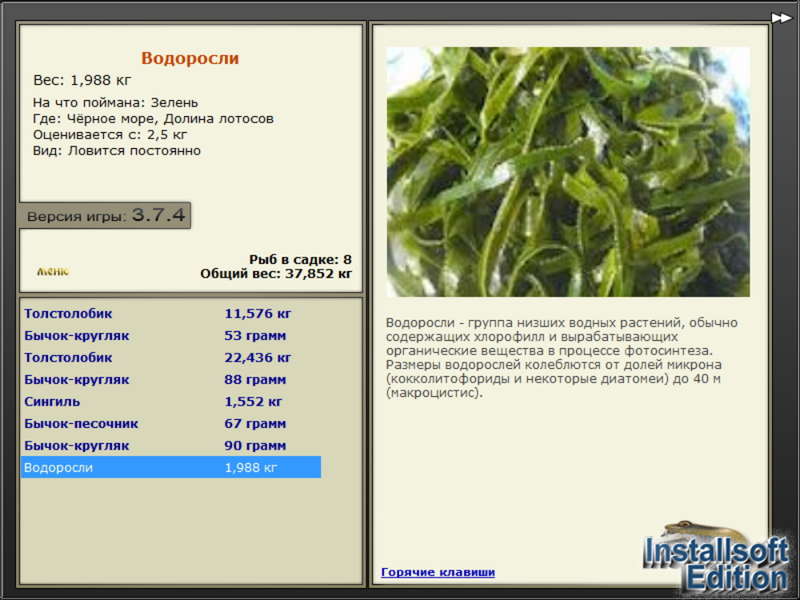
Task: Click the Где: Чёрное море location line
Action: pos(153,118)
